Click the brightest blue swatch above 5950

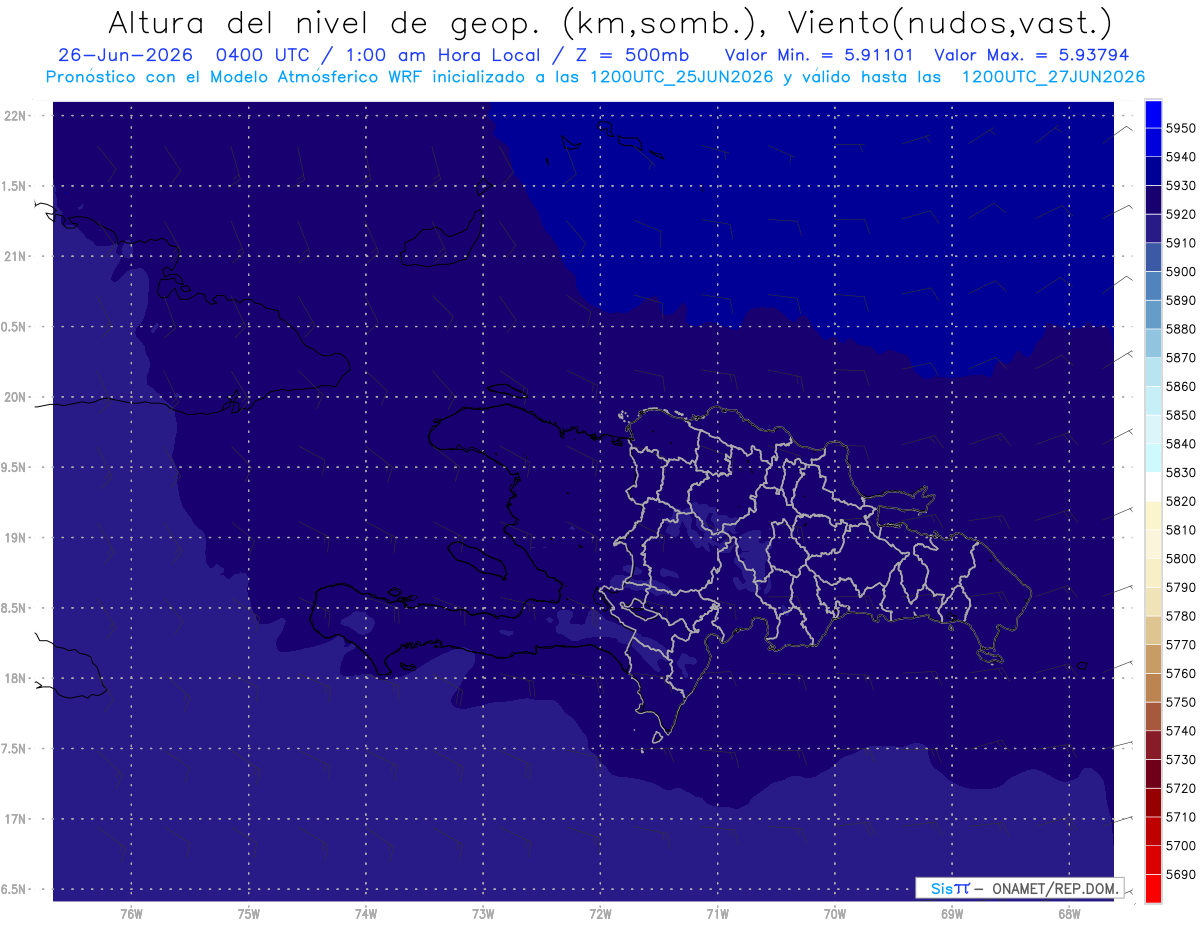click(1153, 114)
